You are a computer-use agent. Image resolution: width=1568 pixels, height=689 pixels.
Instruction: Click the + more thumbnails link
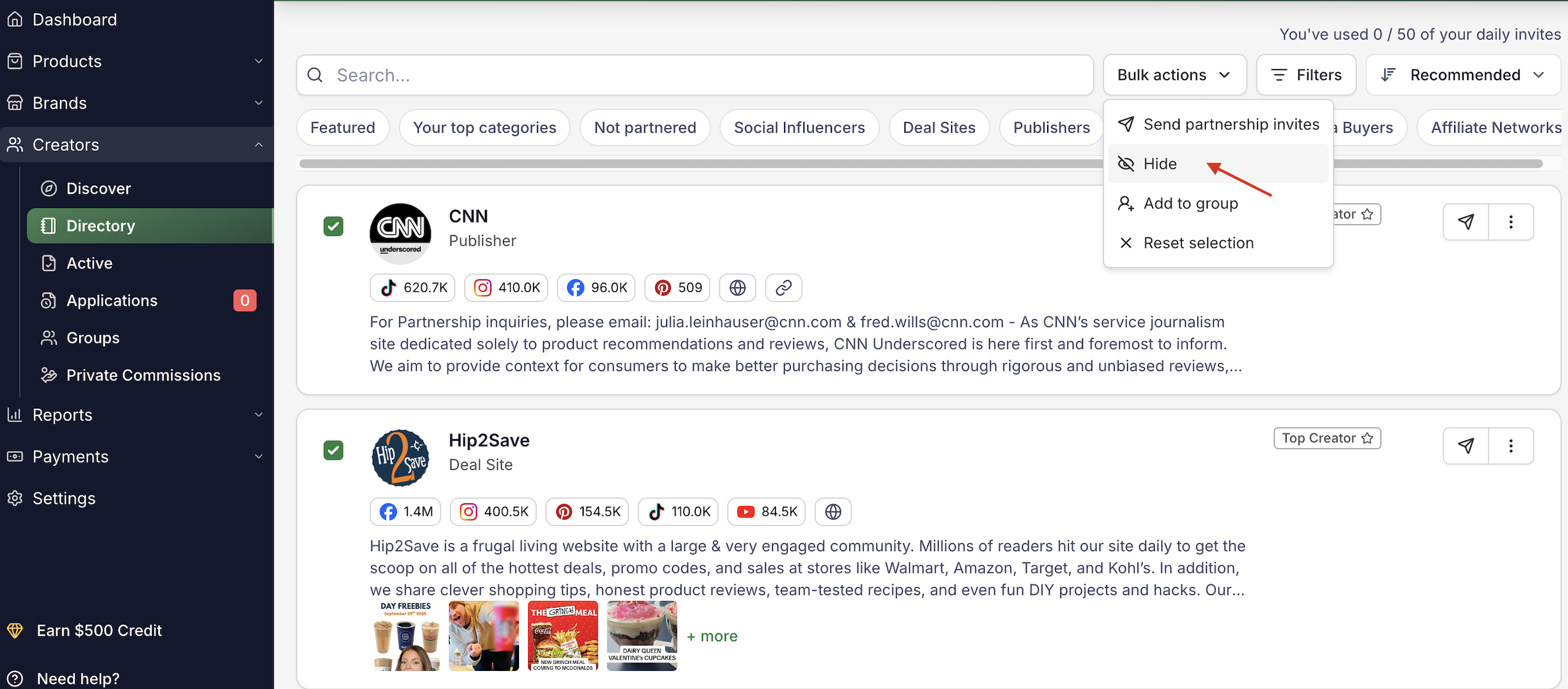pos(711,636)
